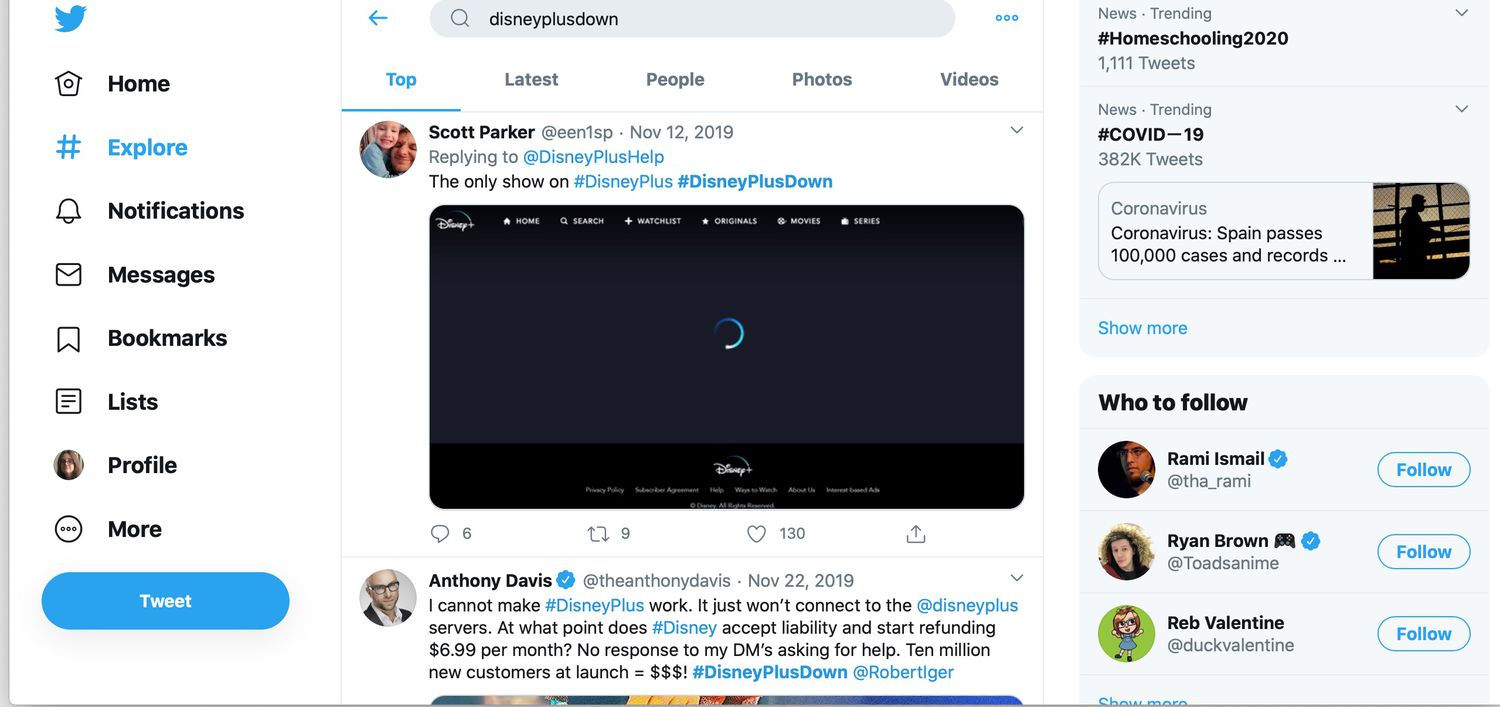This screenshot has width=1500, height=707.
Task: Expand the #COVID-19 trend chevron
Action: 1461,108
